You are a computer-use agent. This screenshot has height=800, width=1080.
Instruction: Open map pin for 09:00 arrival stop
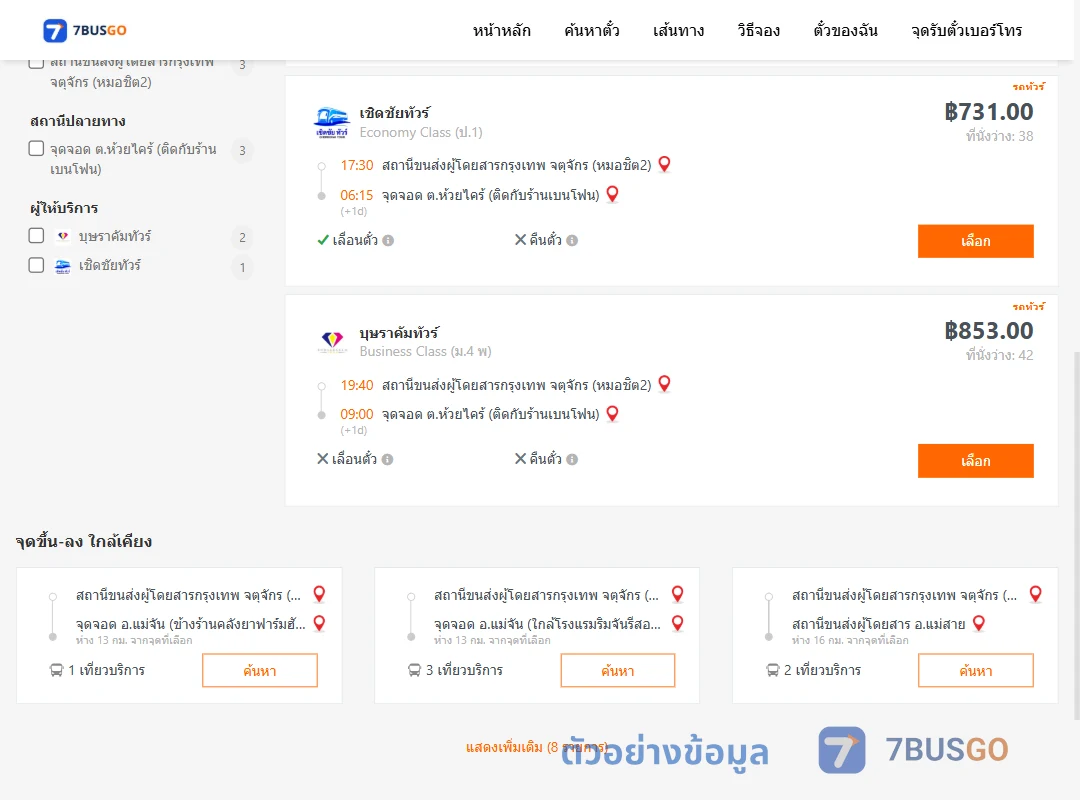[x=612, y=413]
